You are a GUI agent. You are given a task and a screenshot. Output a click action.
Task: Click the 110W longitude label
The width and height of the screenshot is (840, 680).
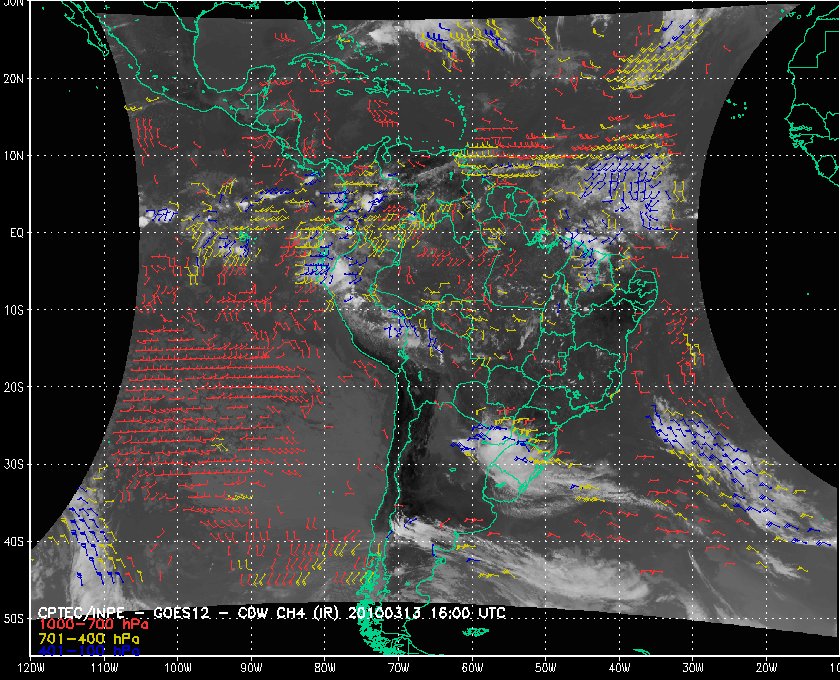[x=104, y=668]
